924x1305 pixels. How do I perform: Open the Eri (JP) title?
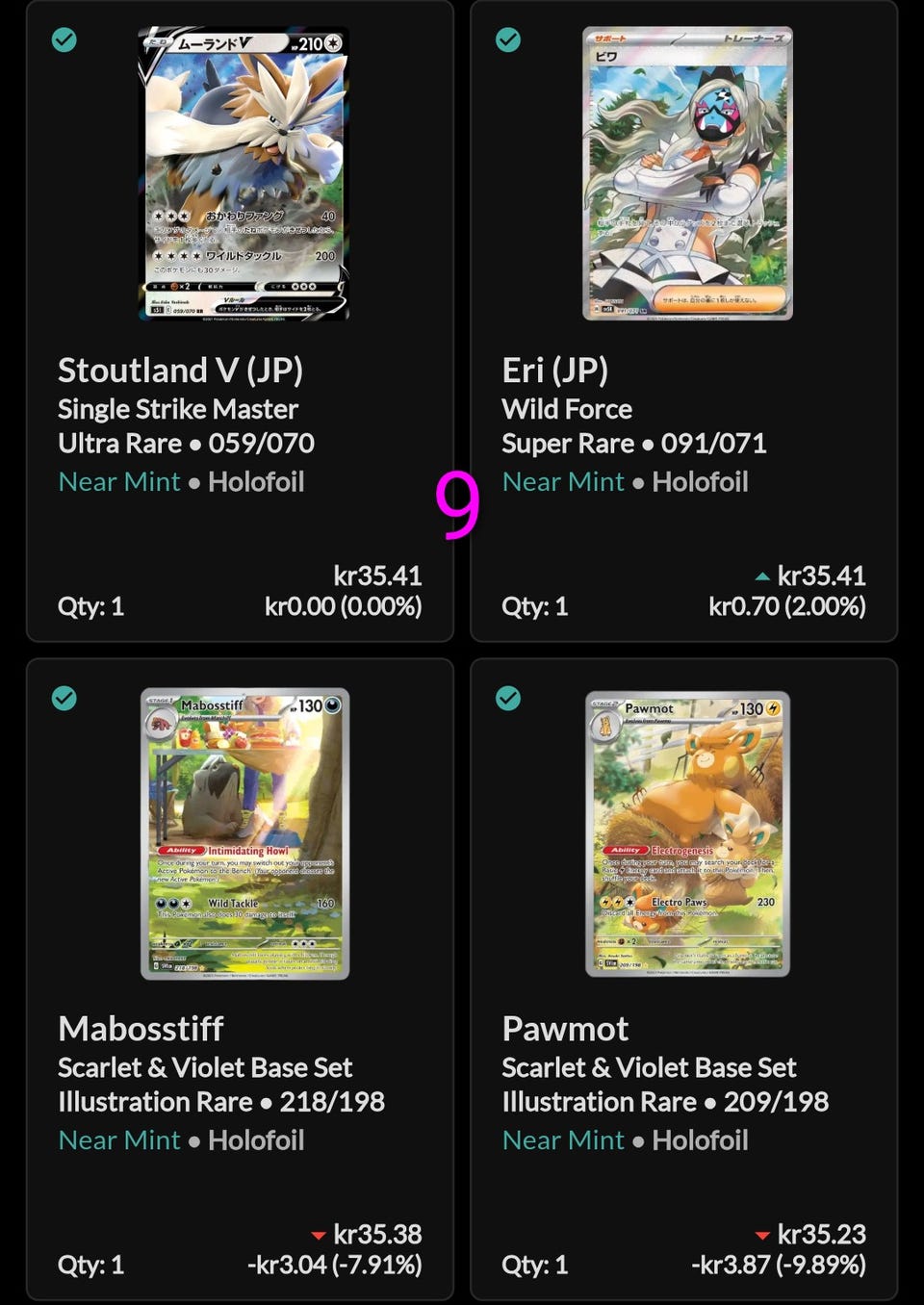pos(555,371)
